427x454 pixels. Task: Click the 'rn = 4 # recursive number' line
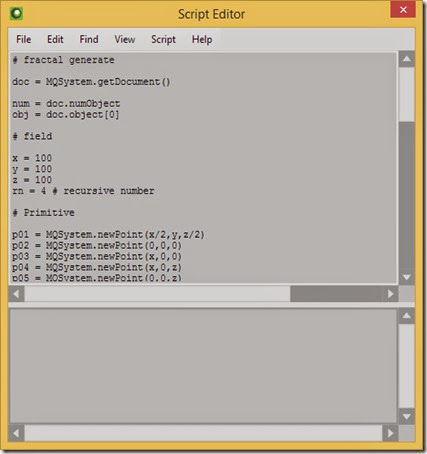(x=83, y=191)
